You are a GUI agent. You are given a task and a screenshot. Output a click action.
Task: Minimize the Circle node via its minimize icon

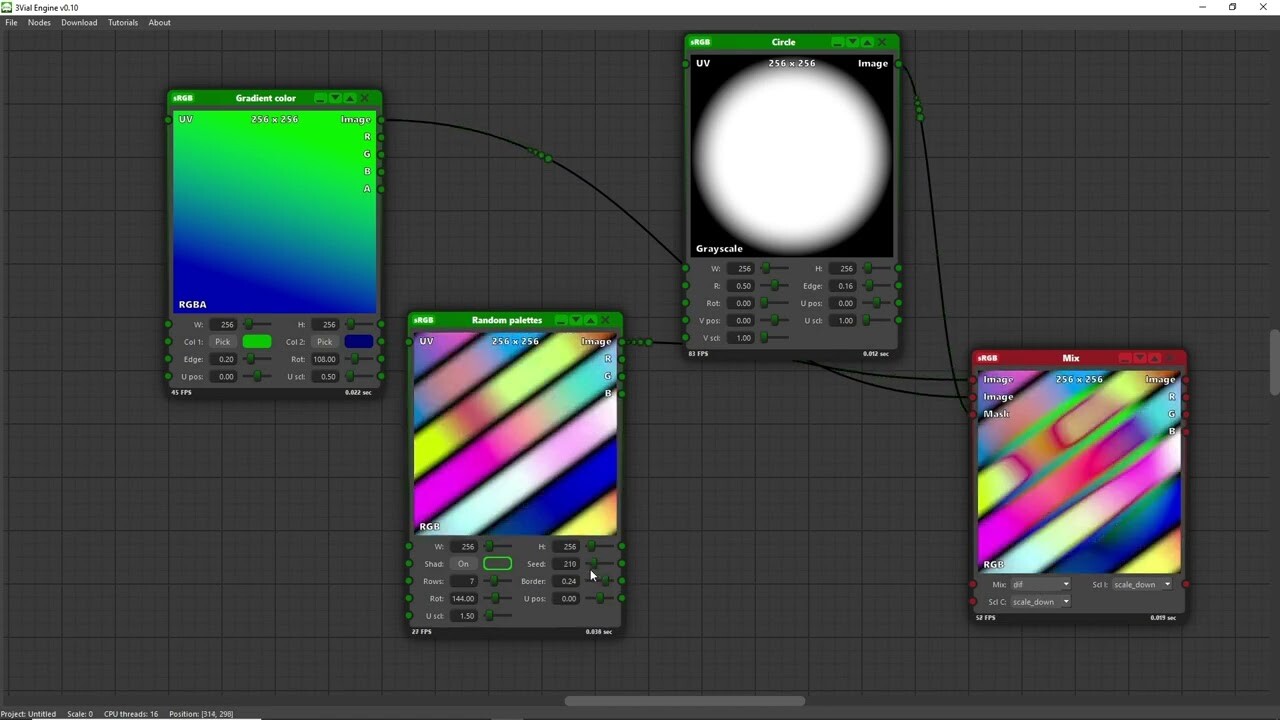(x=837, y=42)
